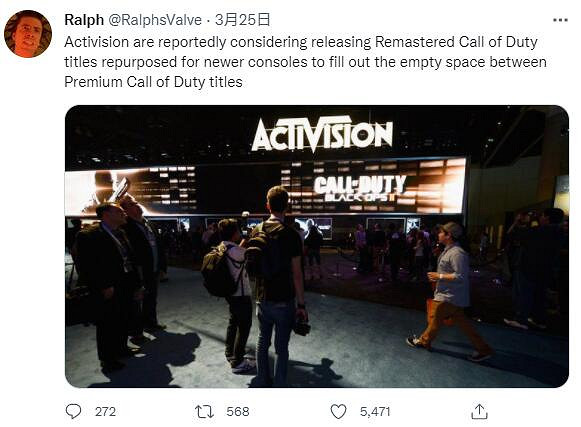Viewport: 581px width, 427px height.
Task: Click the 272 replies count
Action: 105,411
